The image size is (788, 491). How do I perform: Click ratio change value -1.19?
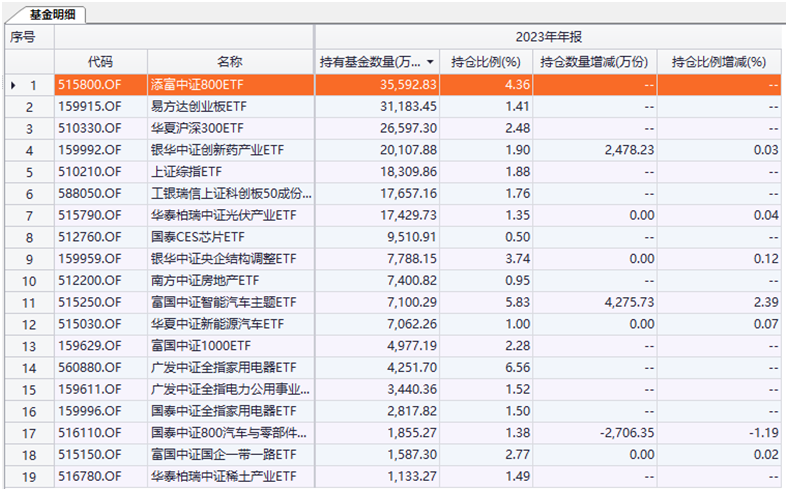(763, 433)
